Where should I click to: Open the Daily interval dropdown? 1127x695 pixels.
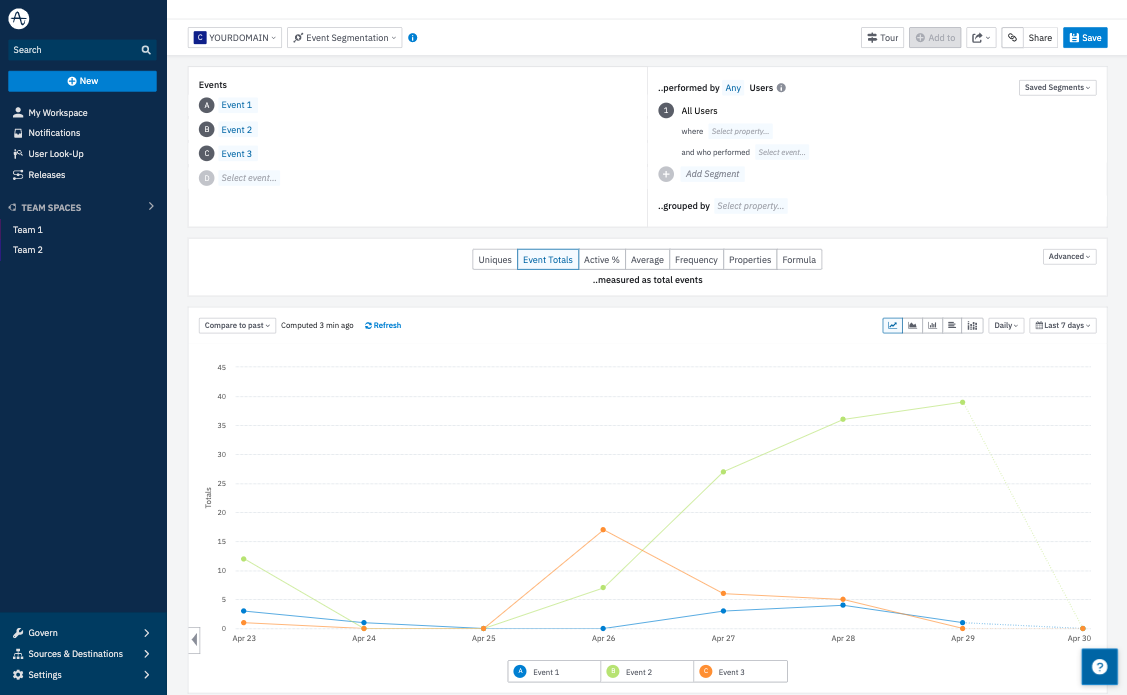tap(1006, 326)
